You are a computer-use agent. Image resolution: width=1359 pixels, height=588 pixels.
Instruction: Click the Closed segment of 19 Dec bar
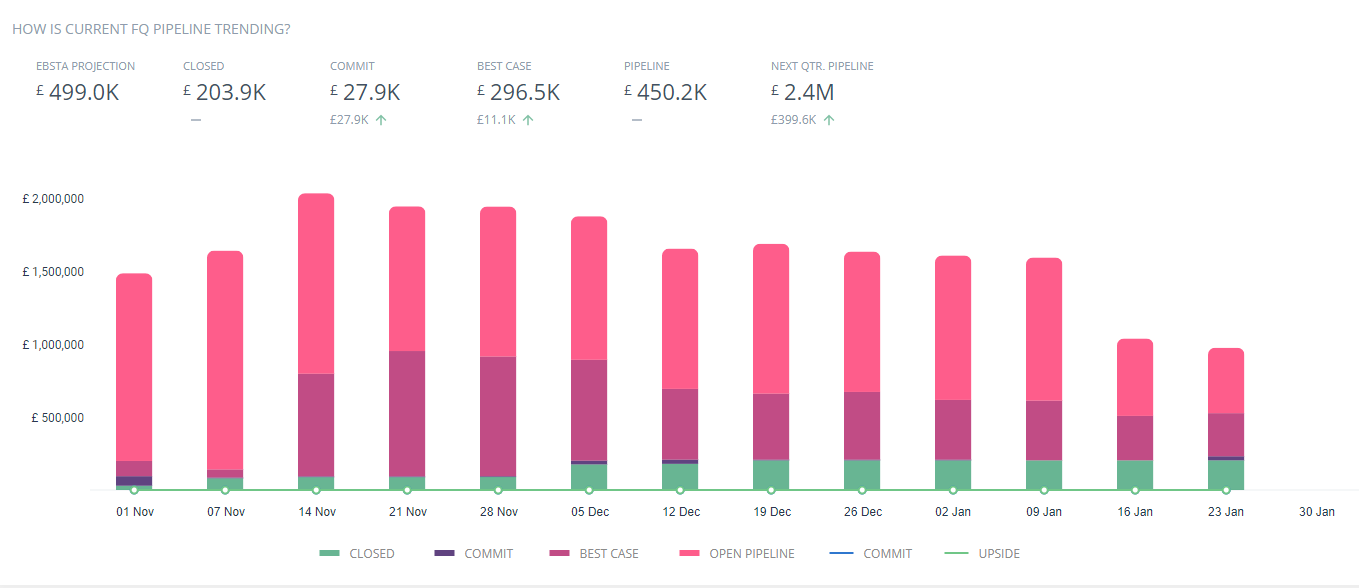tap(771, 474)
